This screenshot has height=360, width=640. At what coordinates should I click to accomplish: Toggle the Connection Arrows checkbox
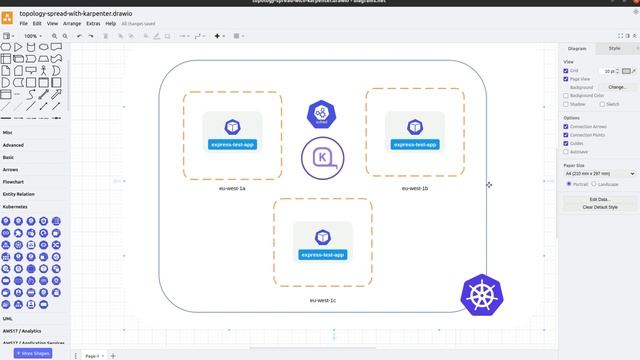click(566, 127)
